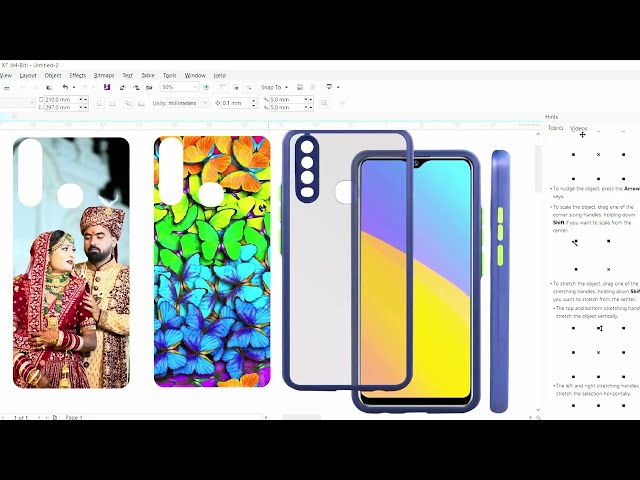Click the nudge distance 0.1 mm field
Image resolution: width=640 pixels, height=480 pixels.
point(236,103)
